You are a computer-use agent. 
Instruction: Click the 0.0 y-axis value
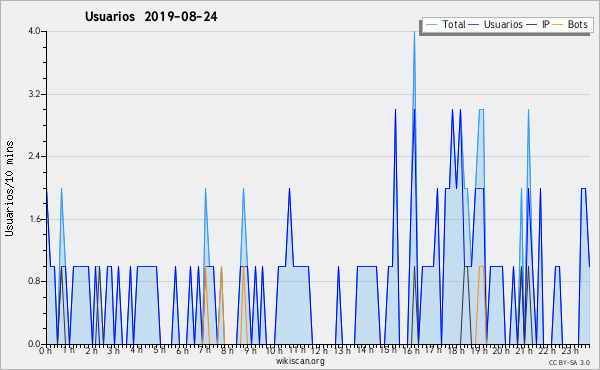[x=34, y=344]
